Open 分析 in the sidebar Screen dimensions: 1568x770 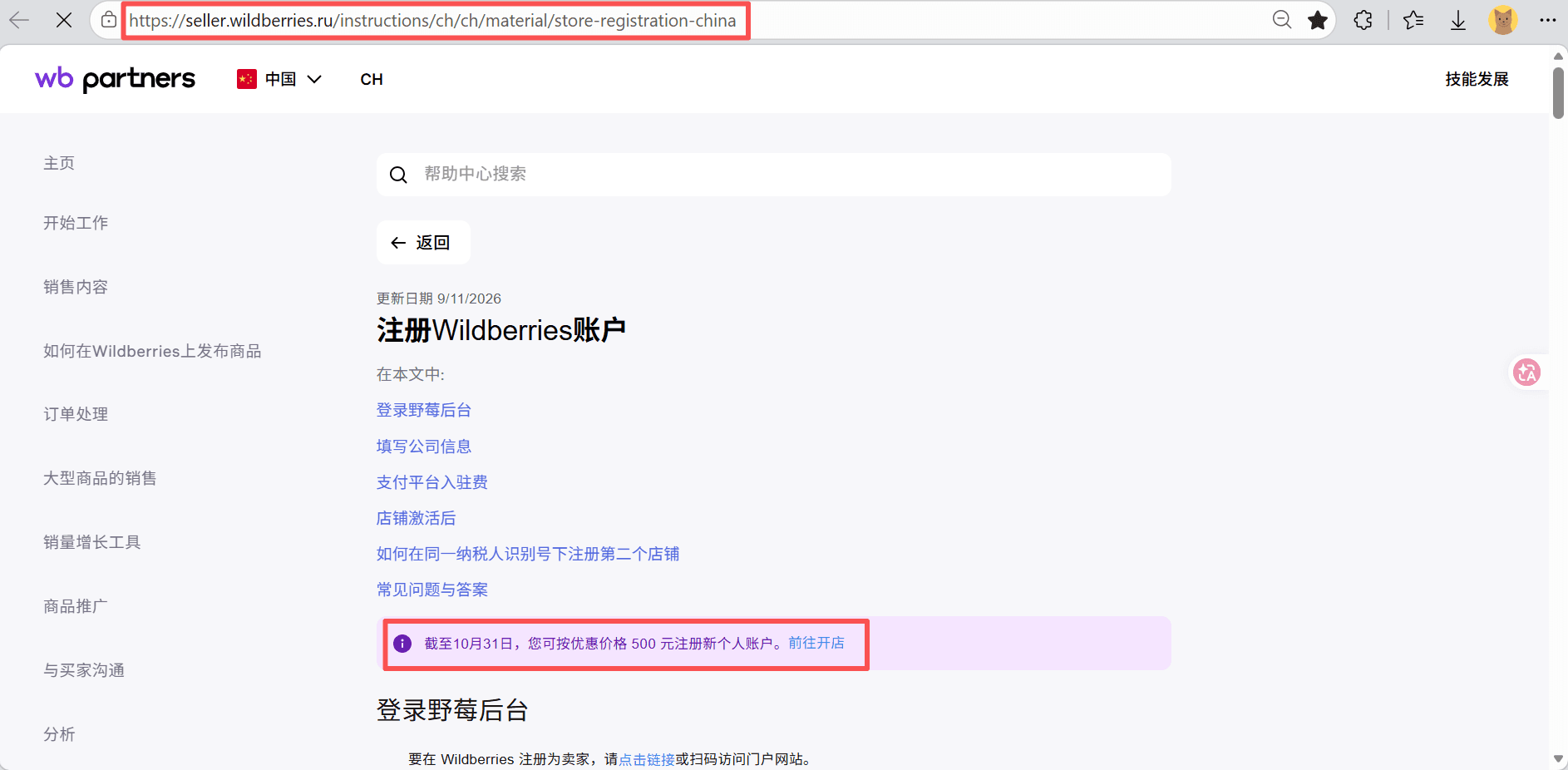(x=59, y=734)
